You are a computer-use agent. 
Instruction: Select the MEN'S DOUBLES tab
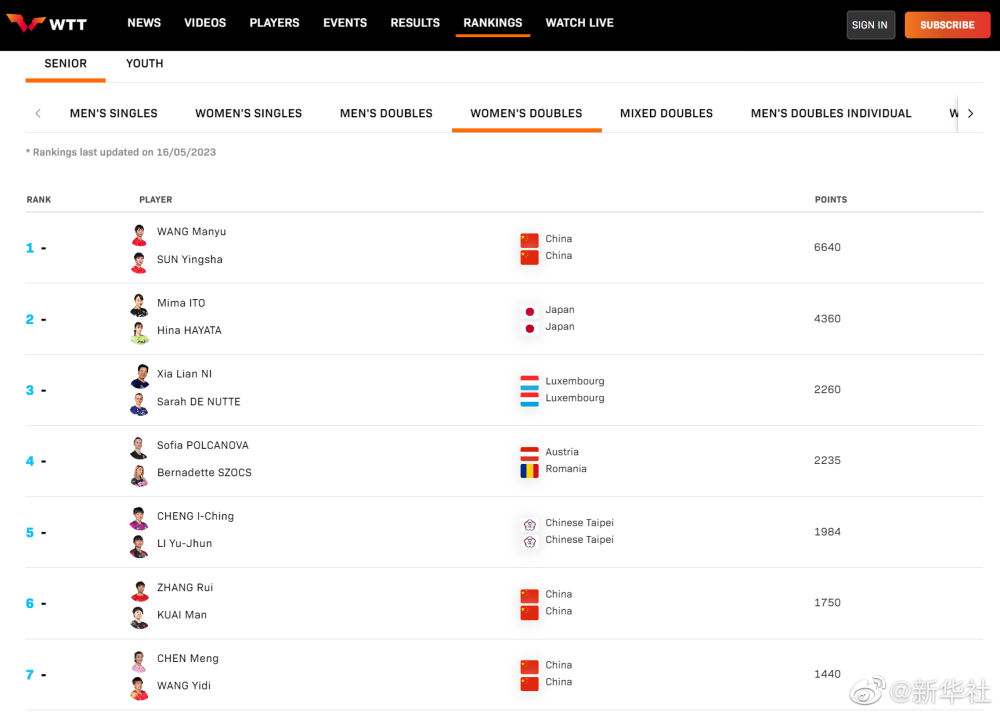[x=386, y=113]
